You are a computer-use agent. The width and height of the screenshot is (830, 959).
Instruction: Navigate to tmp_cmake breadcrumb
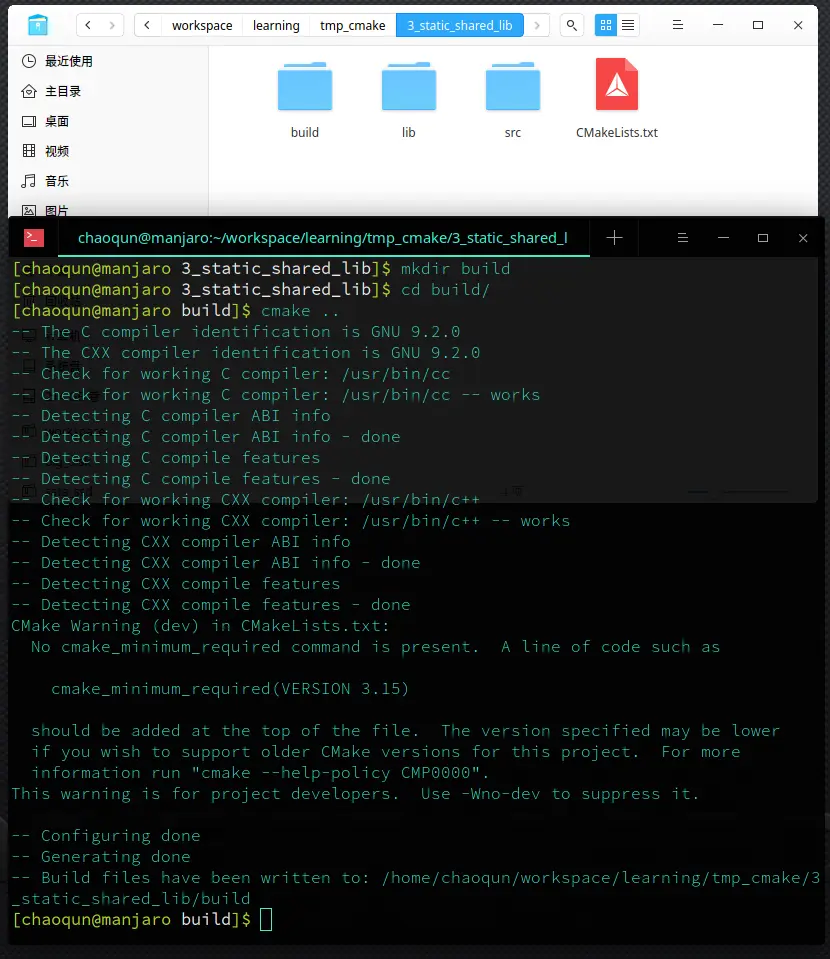click(x=352, y=26)
